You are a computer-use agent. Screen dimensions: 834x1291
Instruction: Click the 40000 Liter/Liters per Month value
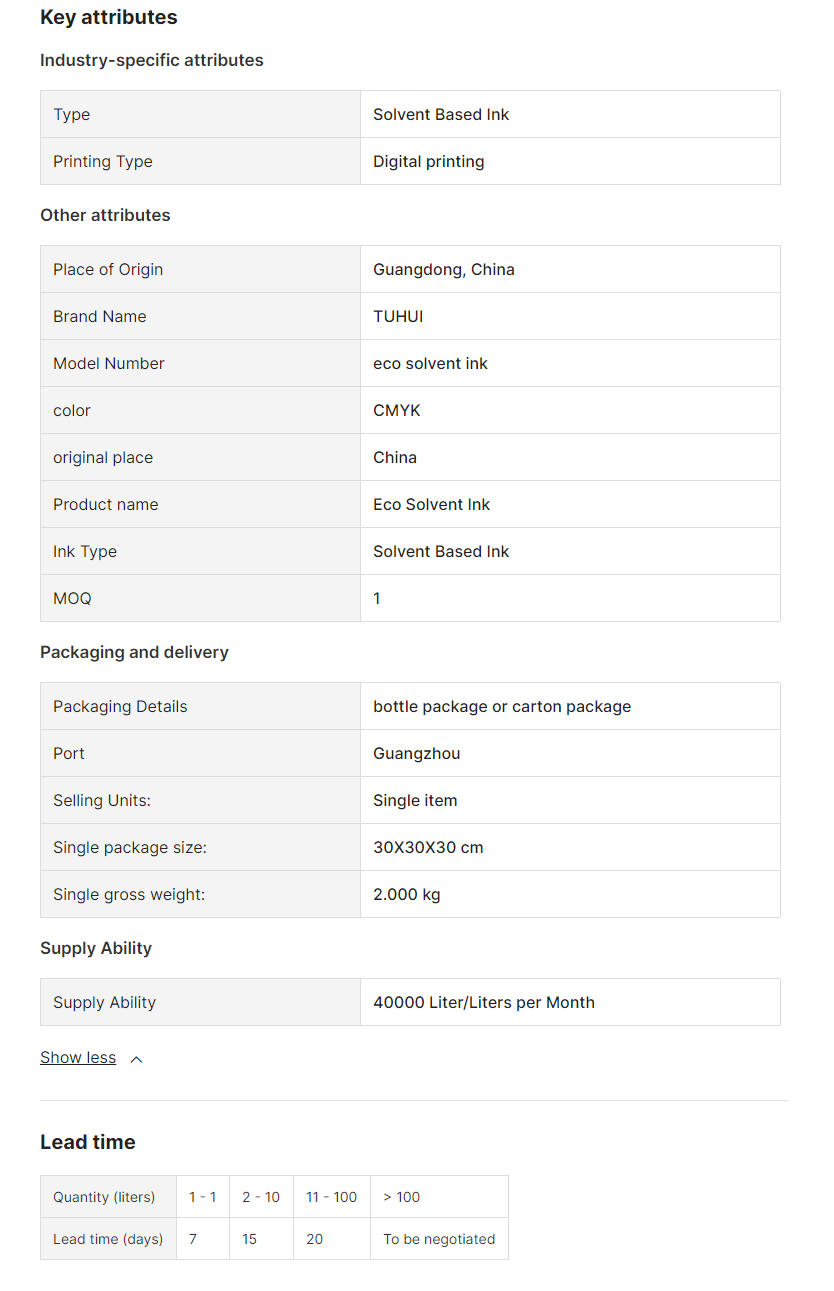click(483, 1003)
